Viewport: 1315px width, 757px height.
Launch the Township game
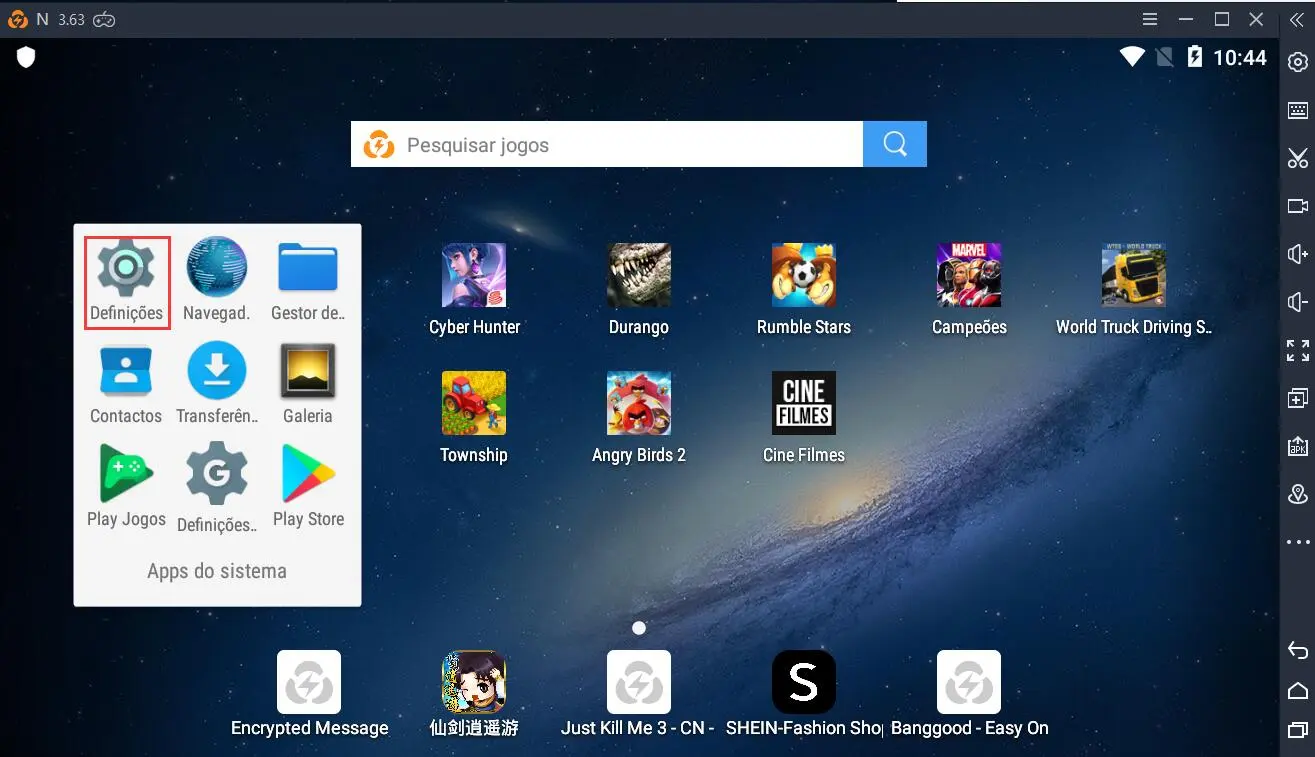point(474,418)
